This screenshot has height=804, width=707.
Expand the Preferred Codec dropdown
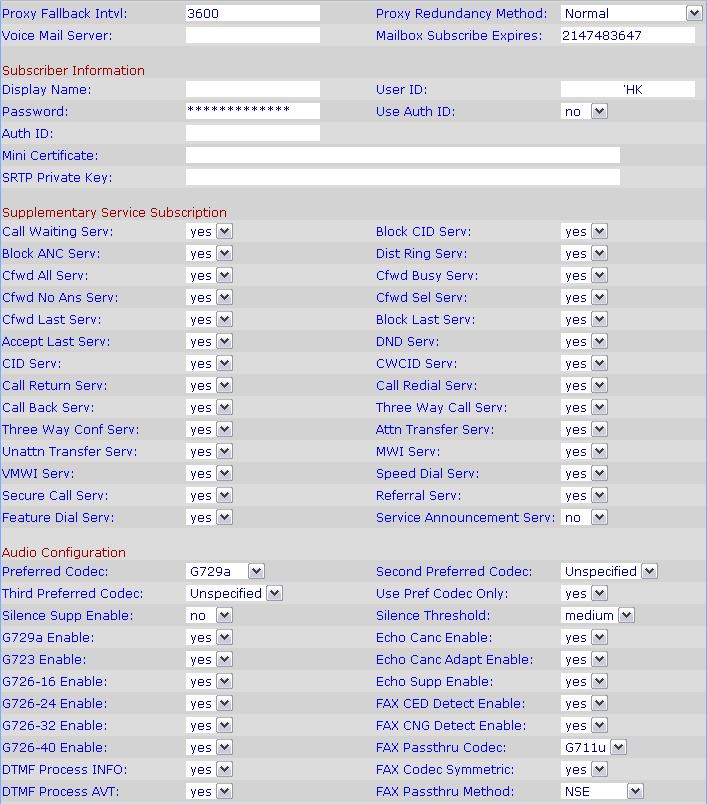[x=226, y=571]
